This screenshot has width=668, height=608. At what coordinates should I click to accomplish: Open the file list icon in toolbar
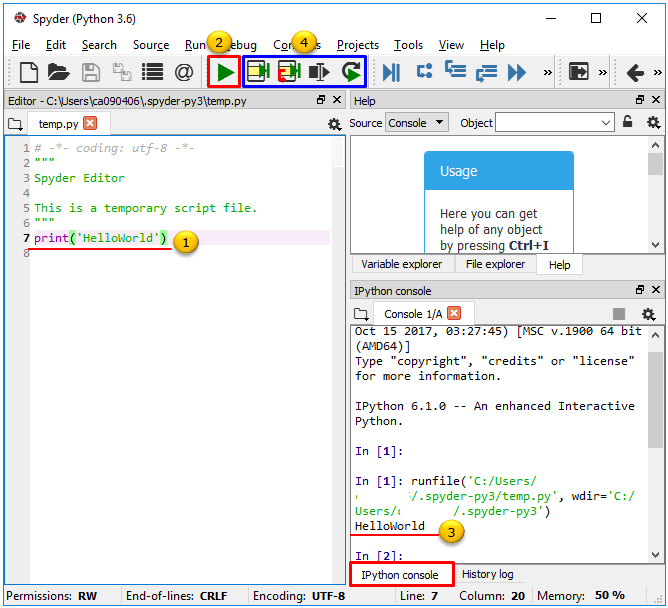tap(153, 72)
